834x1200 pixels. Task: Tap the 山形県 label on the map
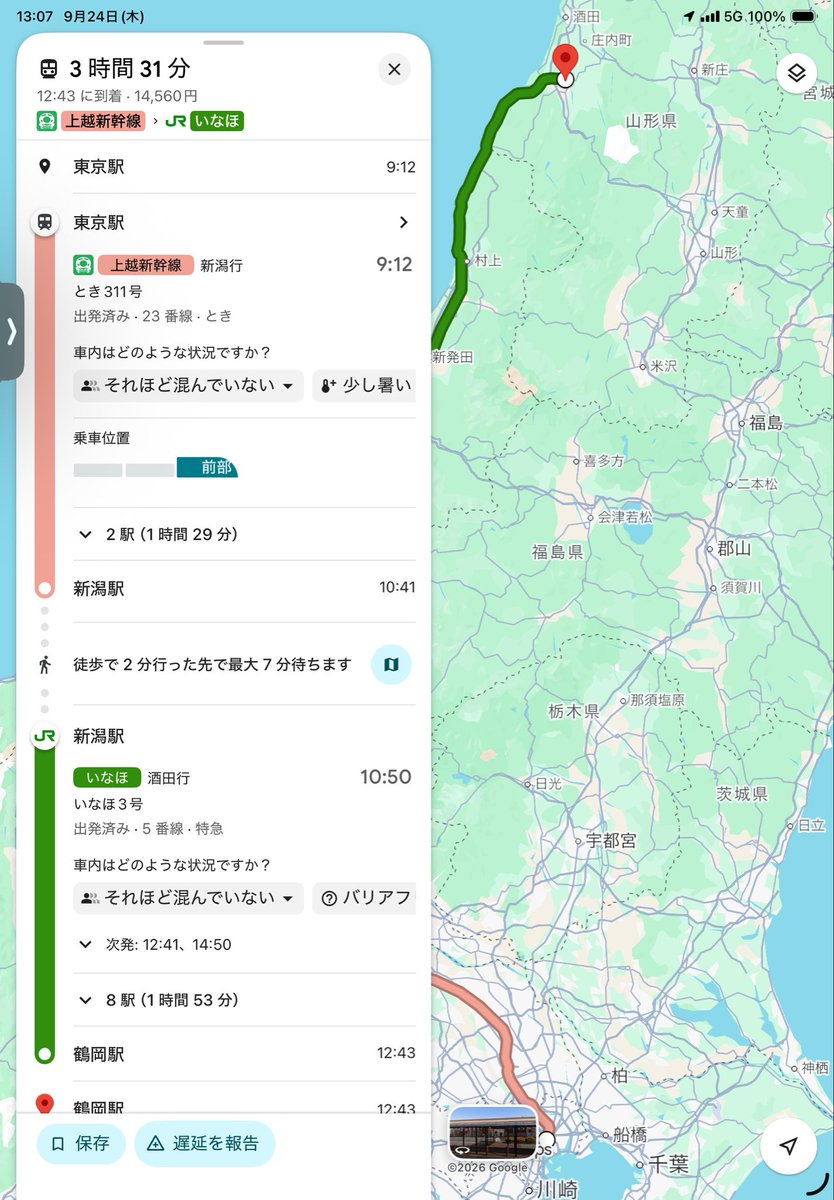point(651,121)
